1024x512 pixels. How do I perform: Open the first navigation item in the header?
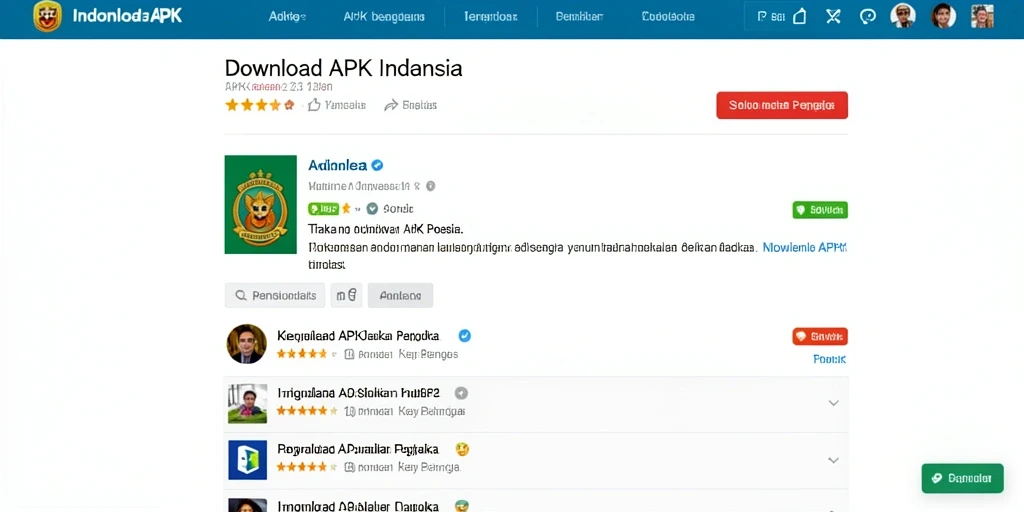287,17
